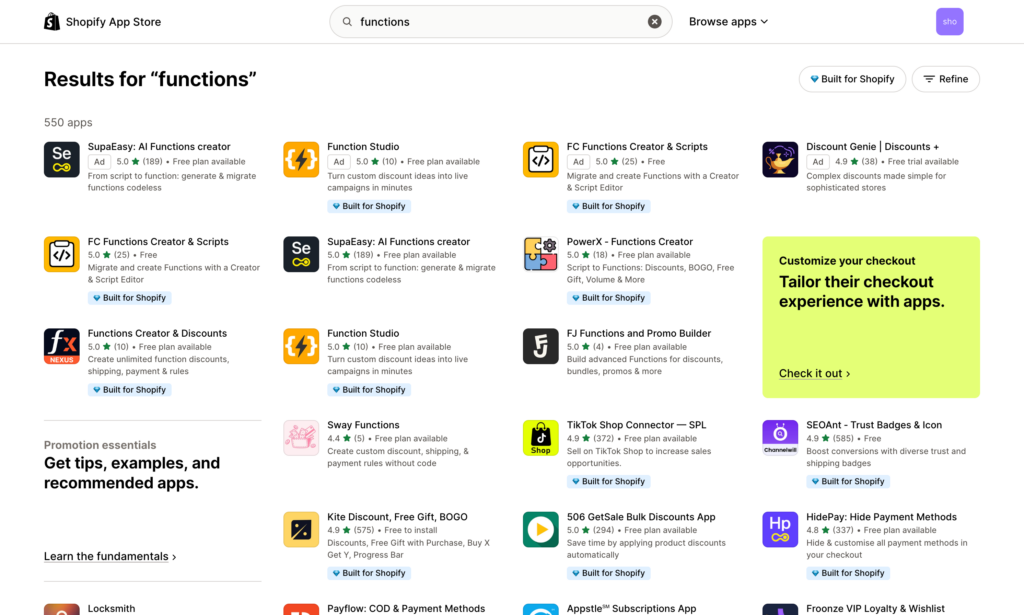Open Payflow: COD & Payment Methods title
Viewport: 1024px width, 615px height.
pyautogui.click(x=406, y=608)
